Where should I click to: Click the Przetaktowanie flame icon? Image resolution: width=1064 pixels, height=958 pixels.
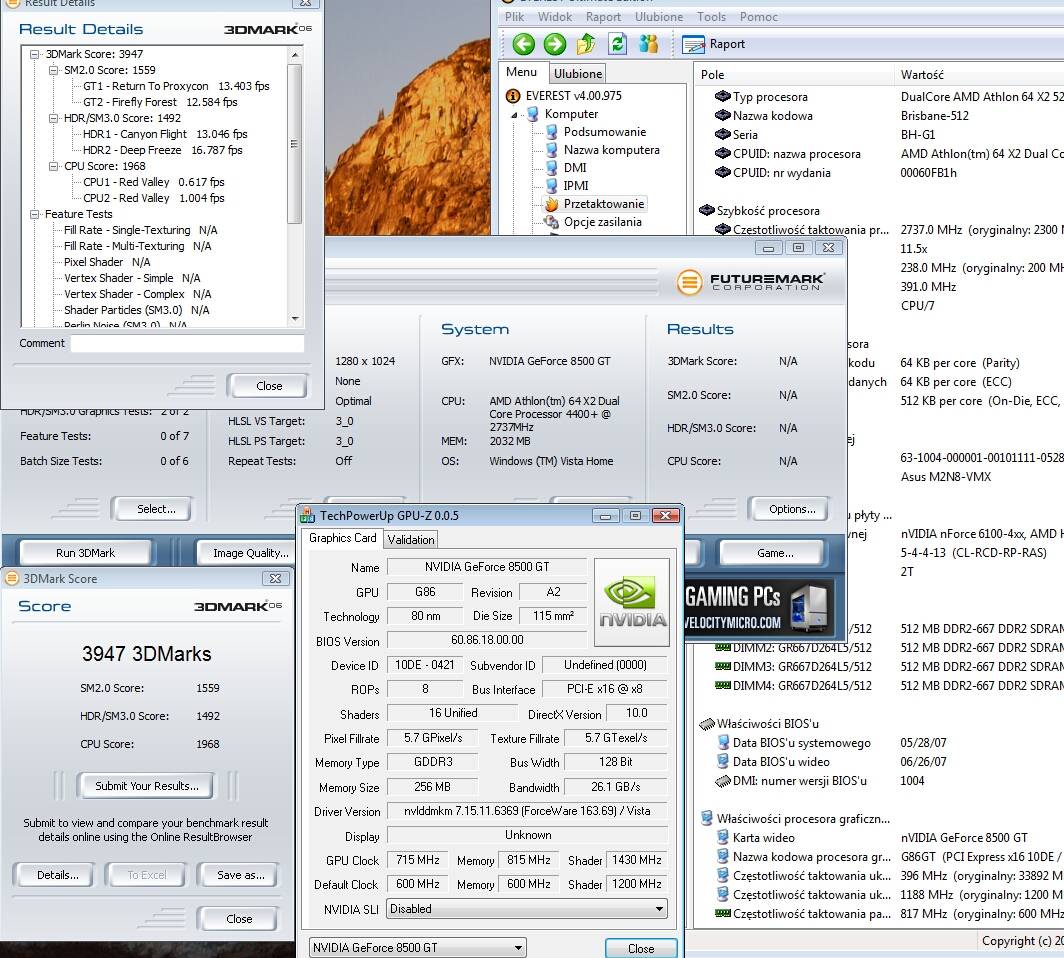click(552, 204)
